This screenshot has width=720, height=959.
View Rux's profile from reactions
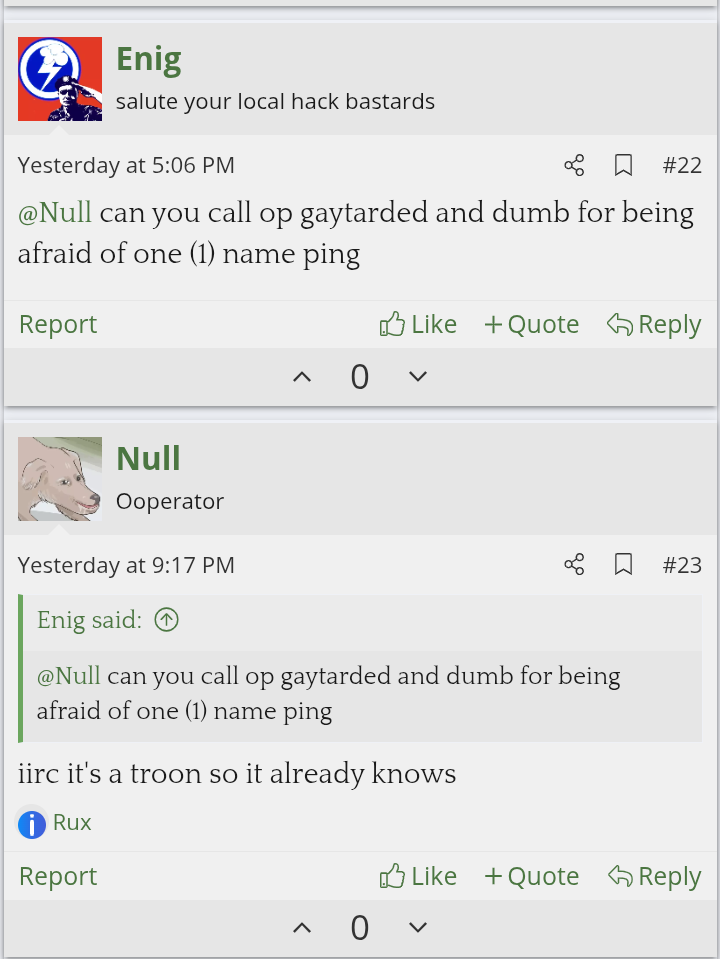pyautogui.click(x=72, y=823)
